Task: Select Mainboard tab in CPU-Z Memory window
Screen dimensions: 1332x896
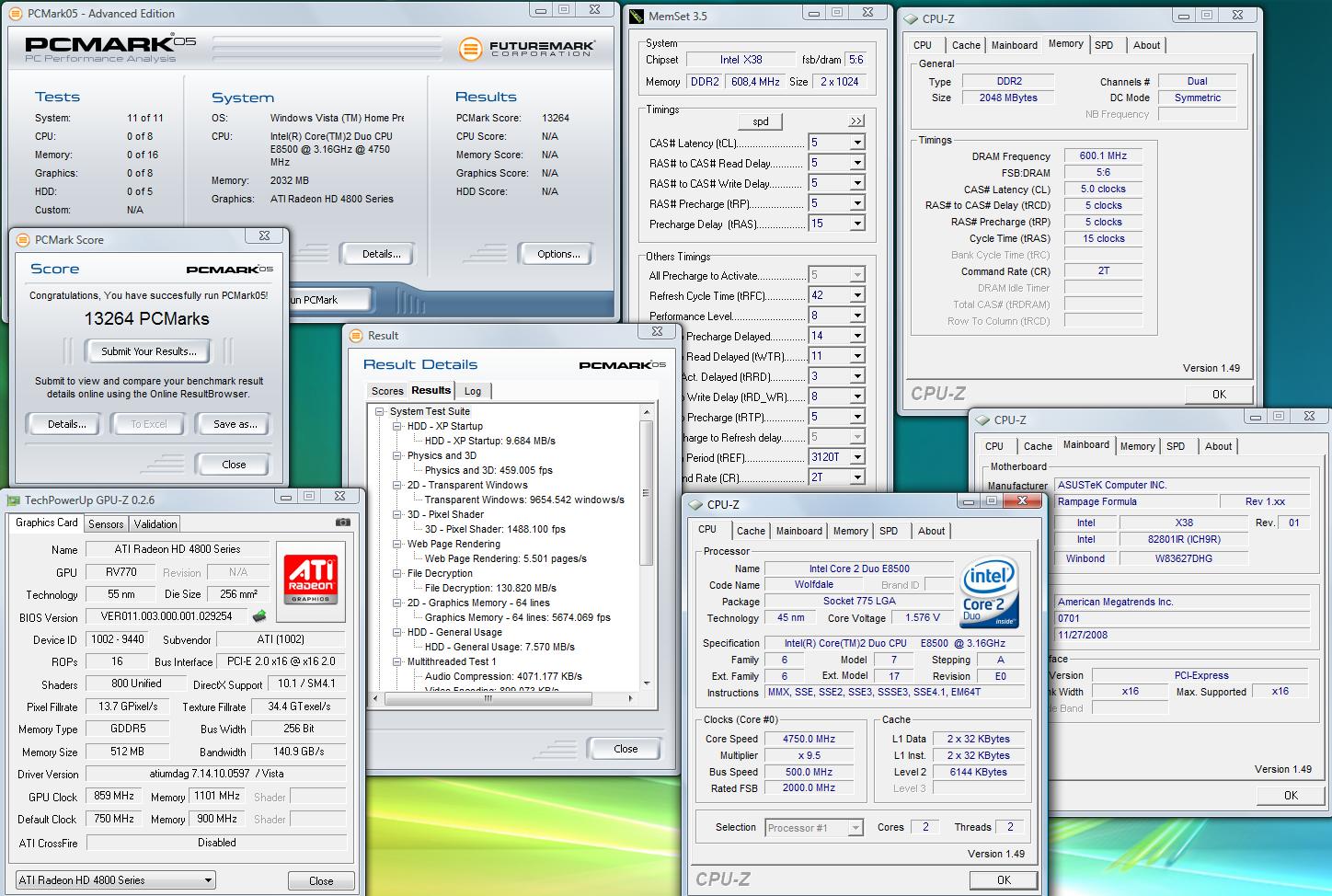Action: point(1015,45)
